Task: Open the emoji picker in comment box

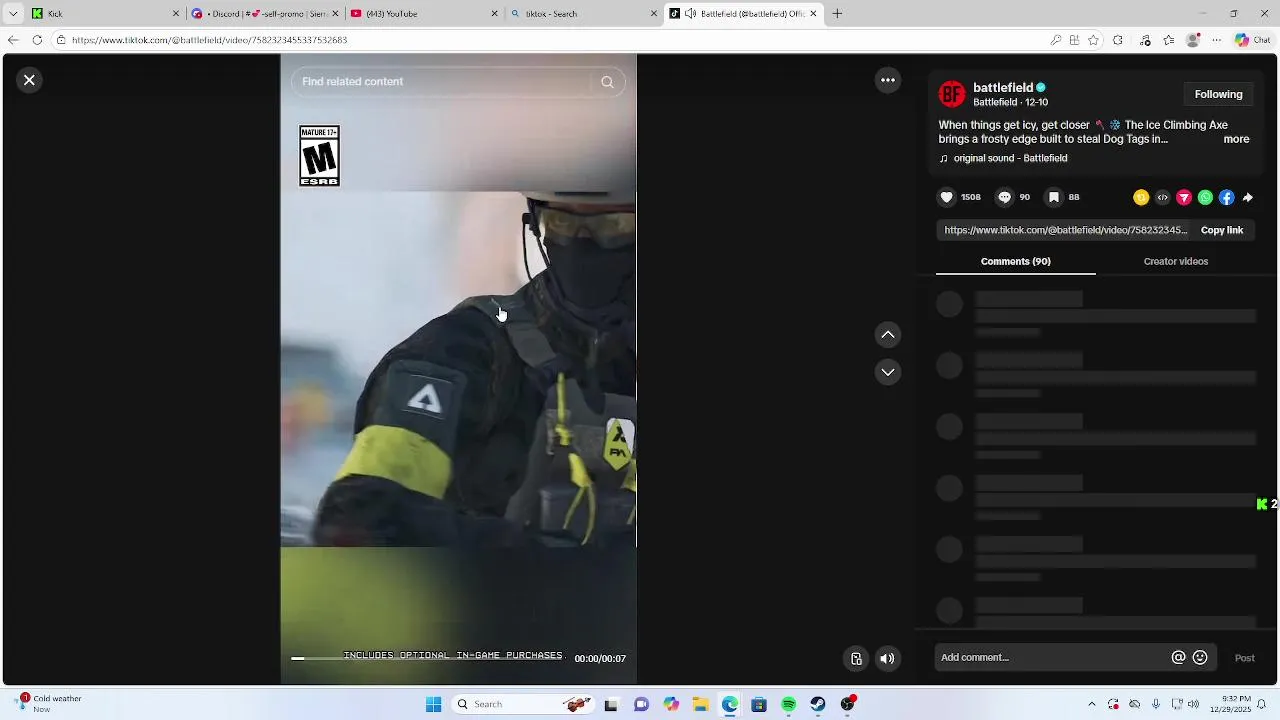Action: 1200,657
